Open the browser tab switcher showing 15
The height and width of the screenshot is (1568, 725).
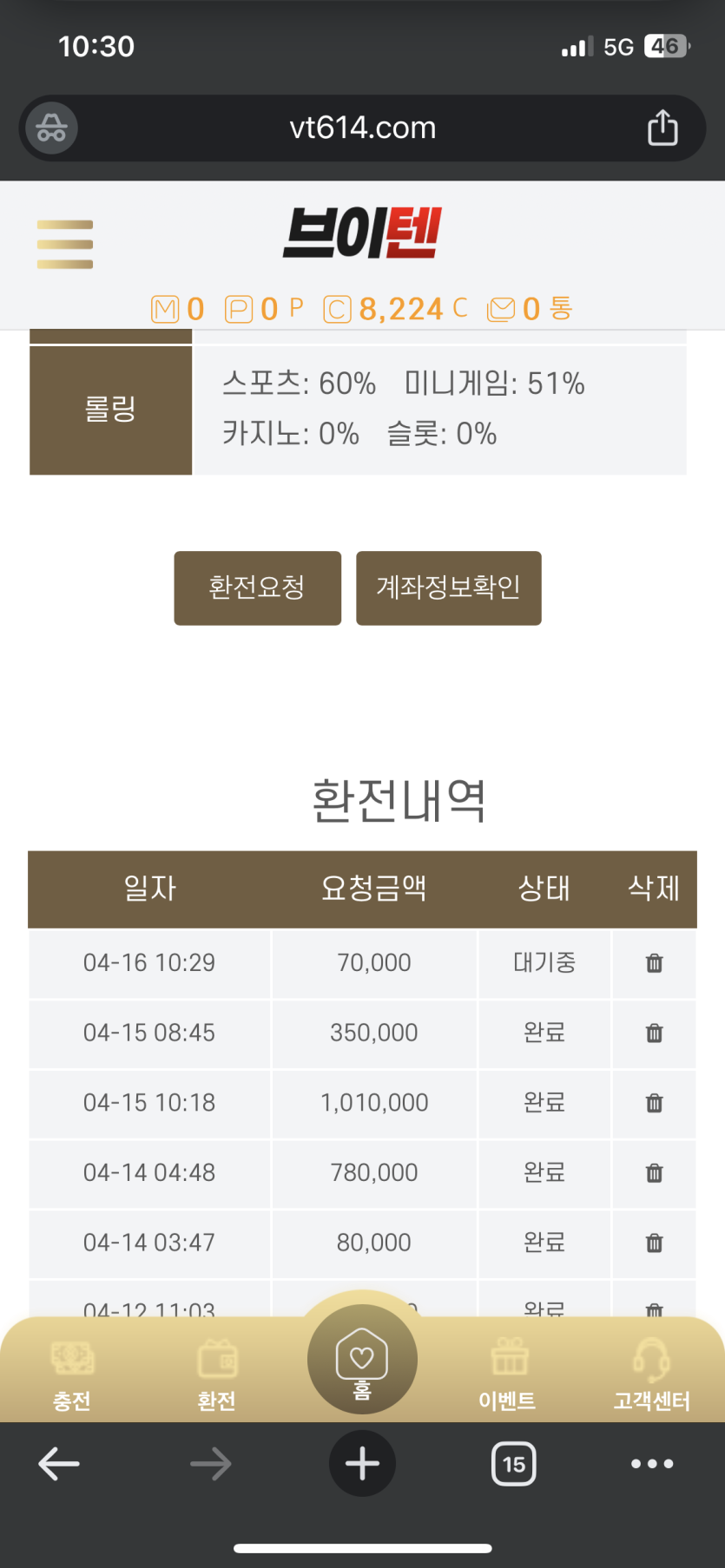pos(514,1465)
